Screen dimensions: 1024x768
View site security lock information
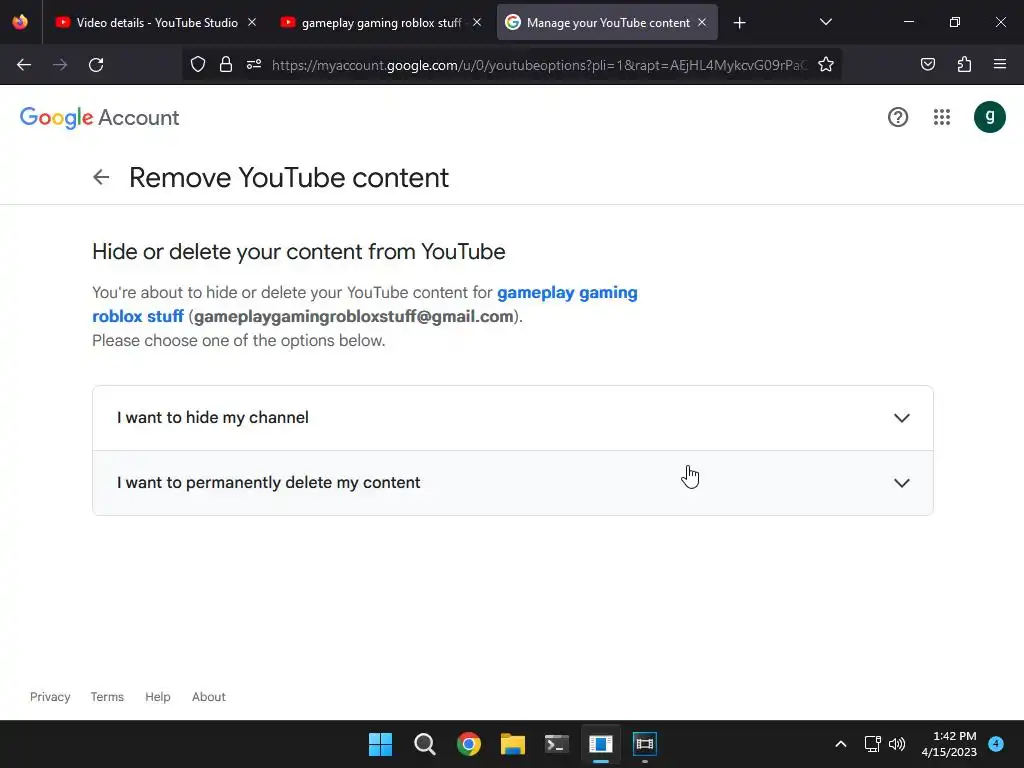tap(226, 64)
